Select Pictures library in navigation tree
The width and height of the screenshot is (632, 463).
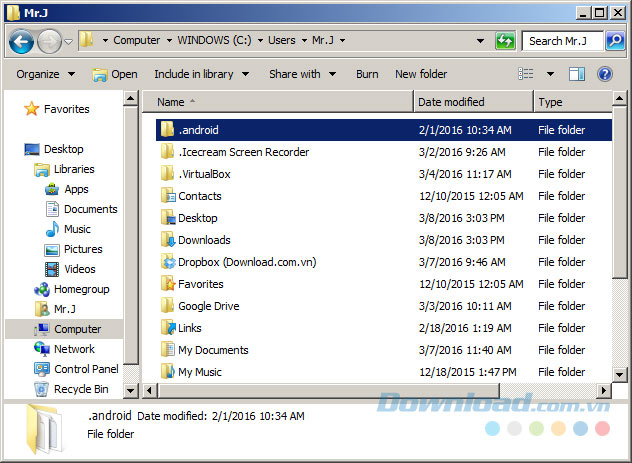coord(82,249)
